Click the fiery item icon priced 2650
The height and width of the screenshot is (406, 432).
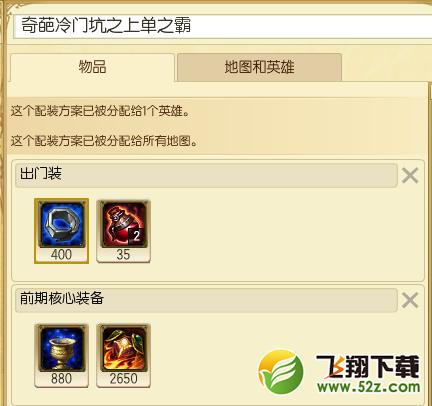click(124, 349)
